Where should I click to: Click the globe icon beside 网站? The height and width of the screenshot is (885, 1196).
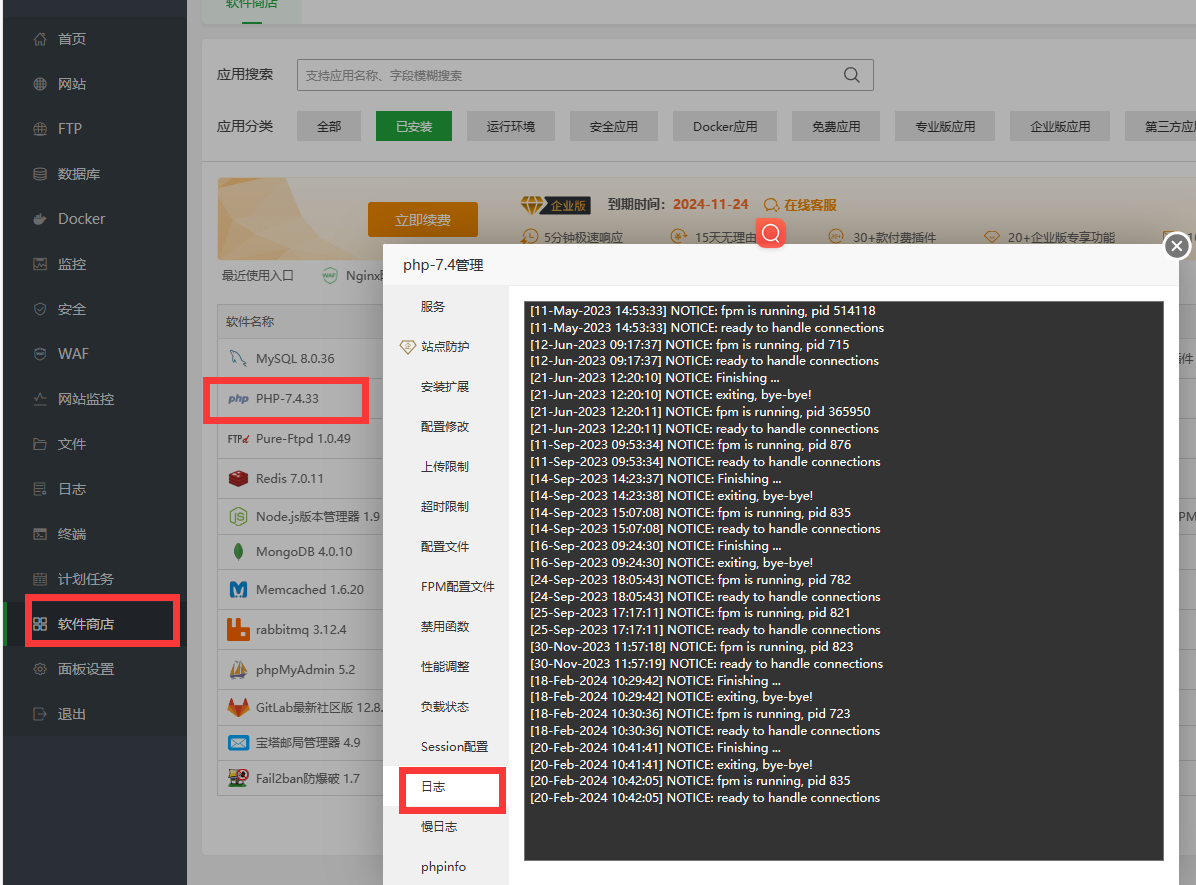point(40,84)
